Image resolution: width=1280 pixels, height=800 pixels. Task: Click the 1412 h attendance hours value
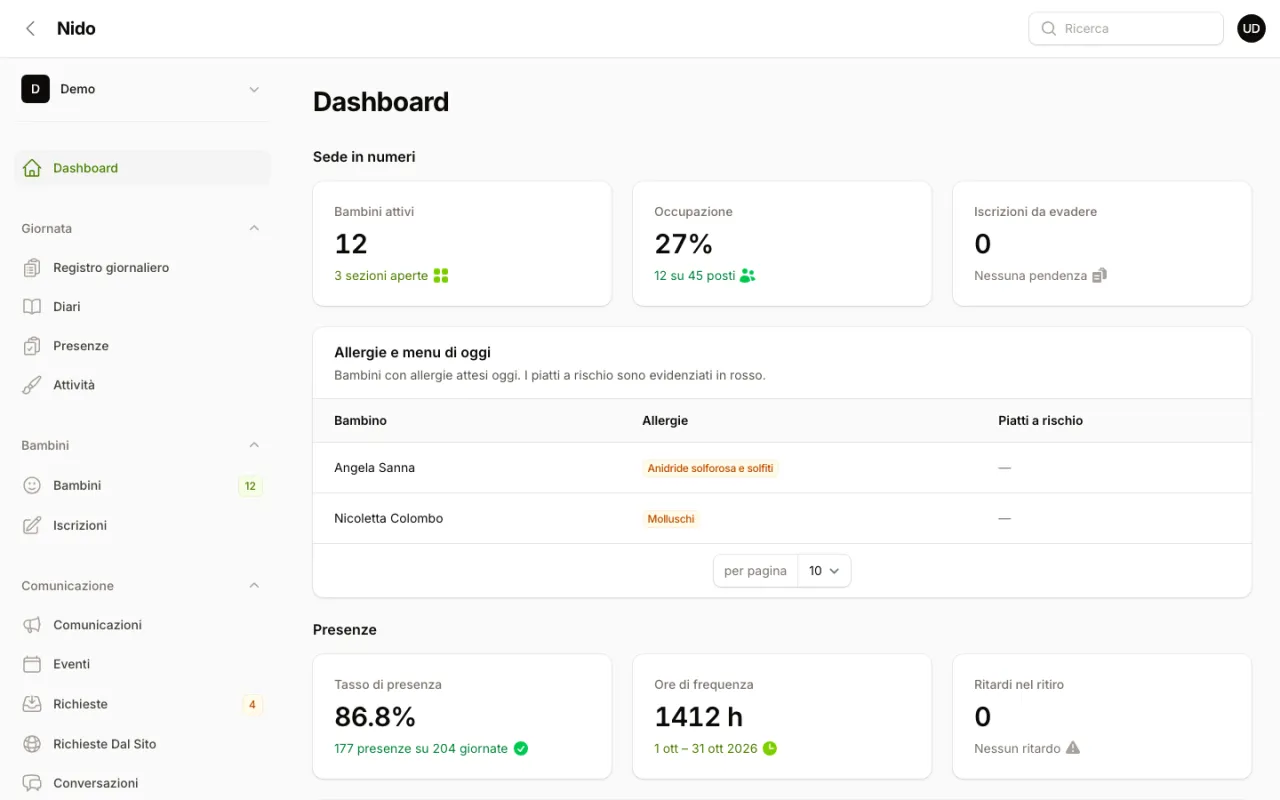pyautogui.click(x=699, y=717)
